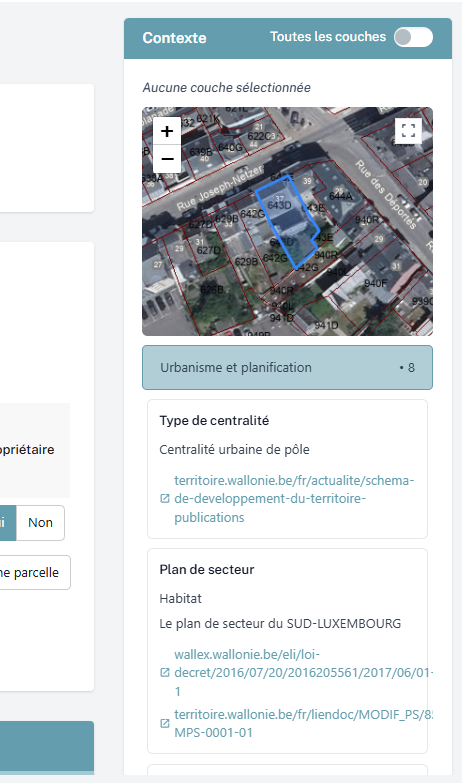The image size is (462, 783).
Task: Click the Le plan de secteur du SUD-LUXEMBOURG text
Action: (280, 624)
